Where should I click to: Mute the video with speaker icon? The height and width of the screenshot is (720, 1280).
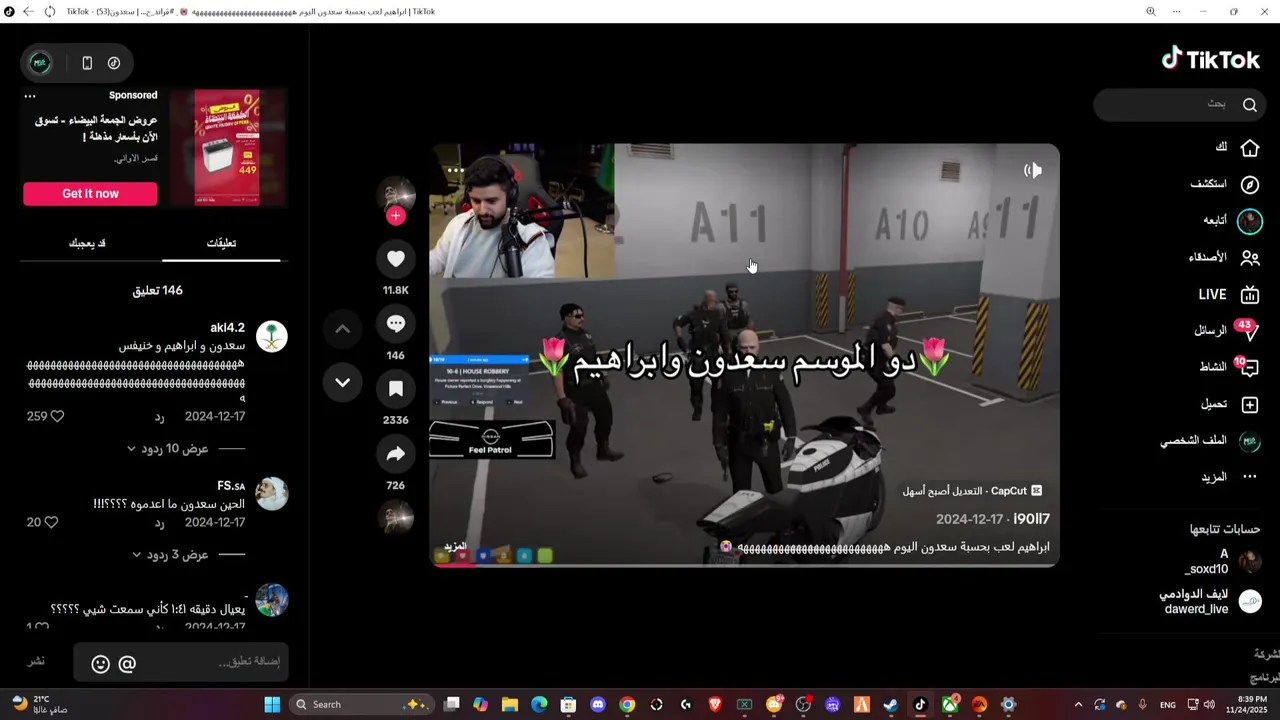pyautogui.click(x=1033, y=171)
